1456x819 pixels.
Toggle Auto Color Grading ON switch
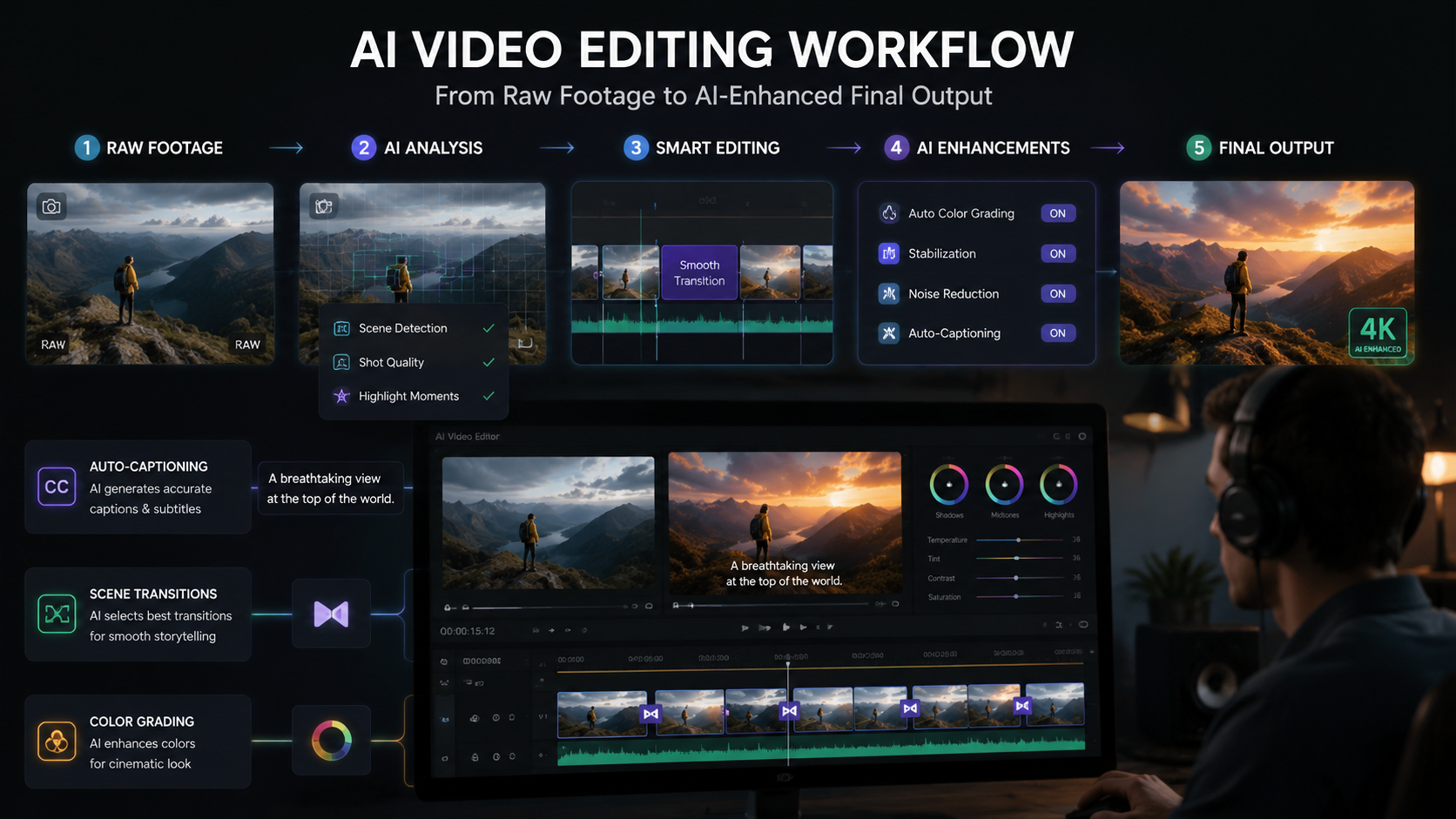(1058, 213)
